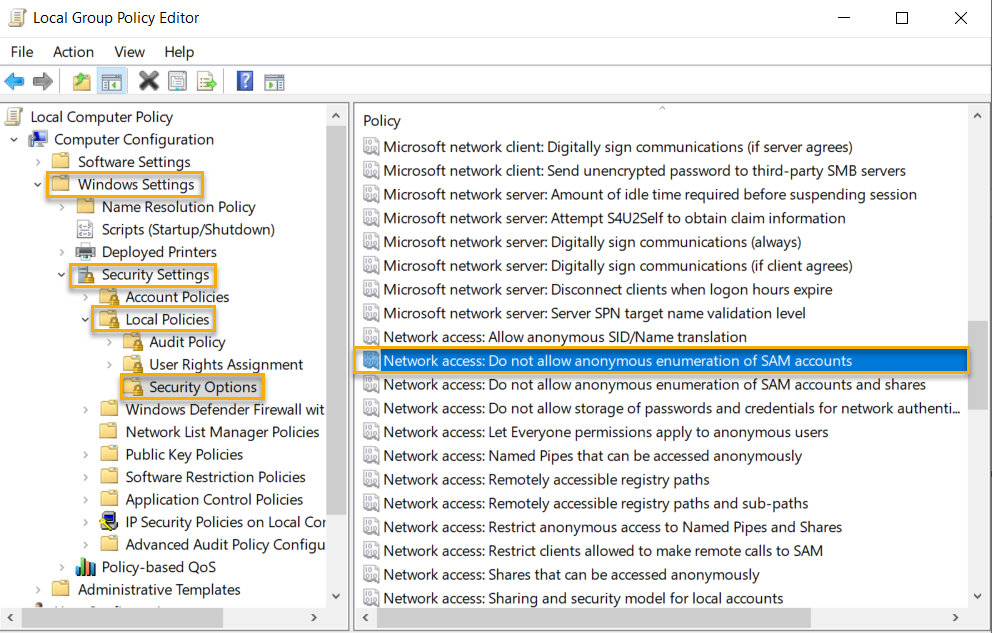Show the action pane using the rightmost toolbar icon

(x=274, y=81)
